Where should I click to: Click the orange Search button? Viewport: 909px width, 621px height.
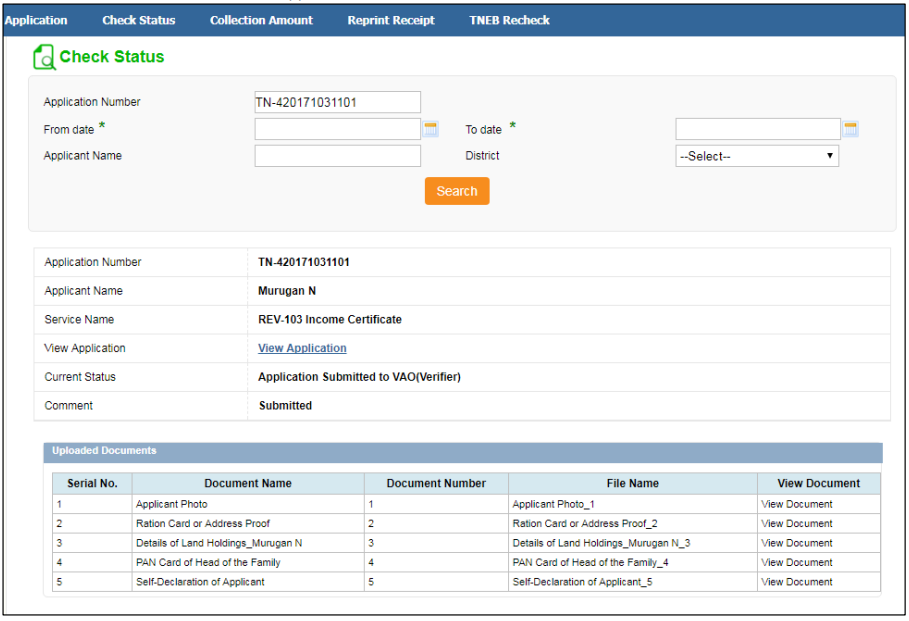pos(457,191)
